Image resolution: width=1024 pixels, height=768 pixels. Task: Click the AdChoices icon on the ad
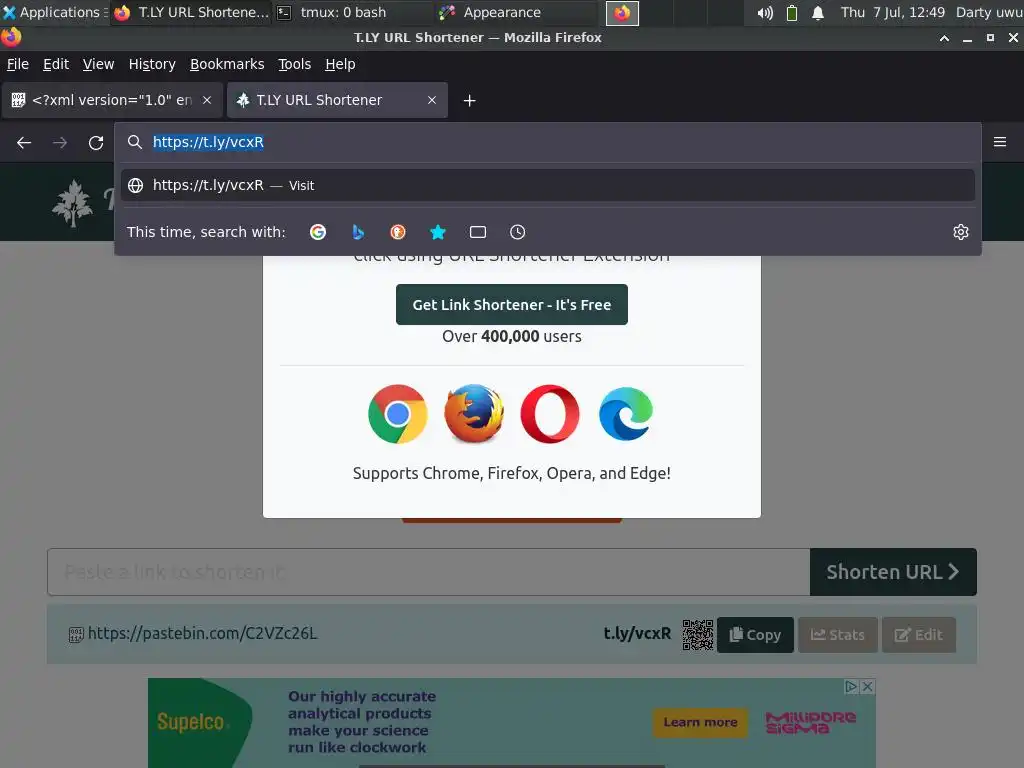click(852, 686)
